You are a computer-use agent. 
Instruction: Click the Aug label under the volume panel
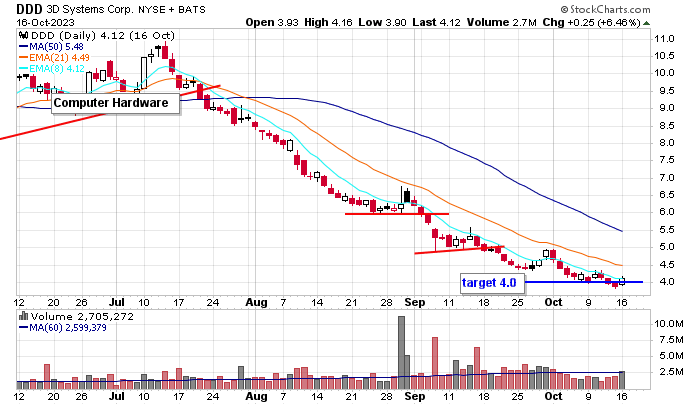click(256, 396)
